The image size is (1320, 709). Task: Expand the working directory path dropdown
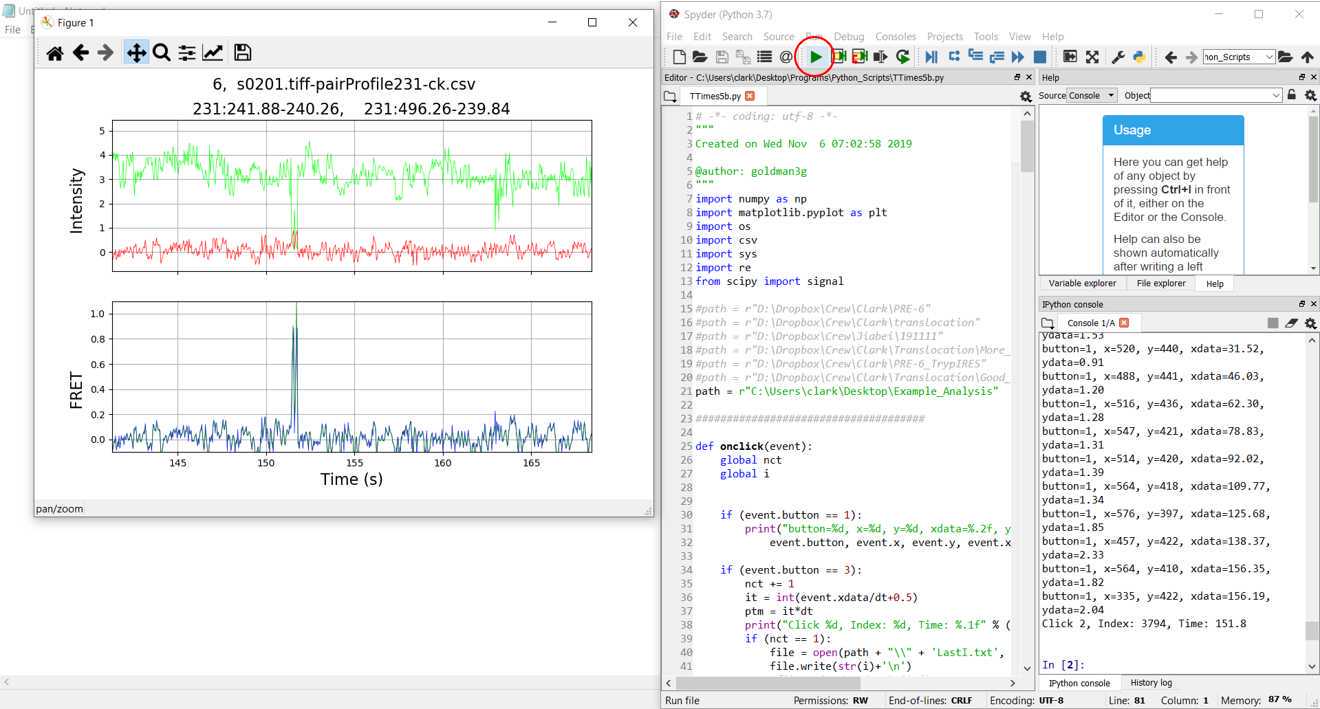tap(1270, 57)
